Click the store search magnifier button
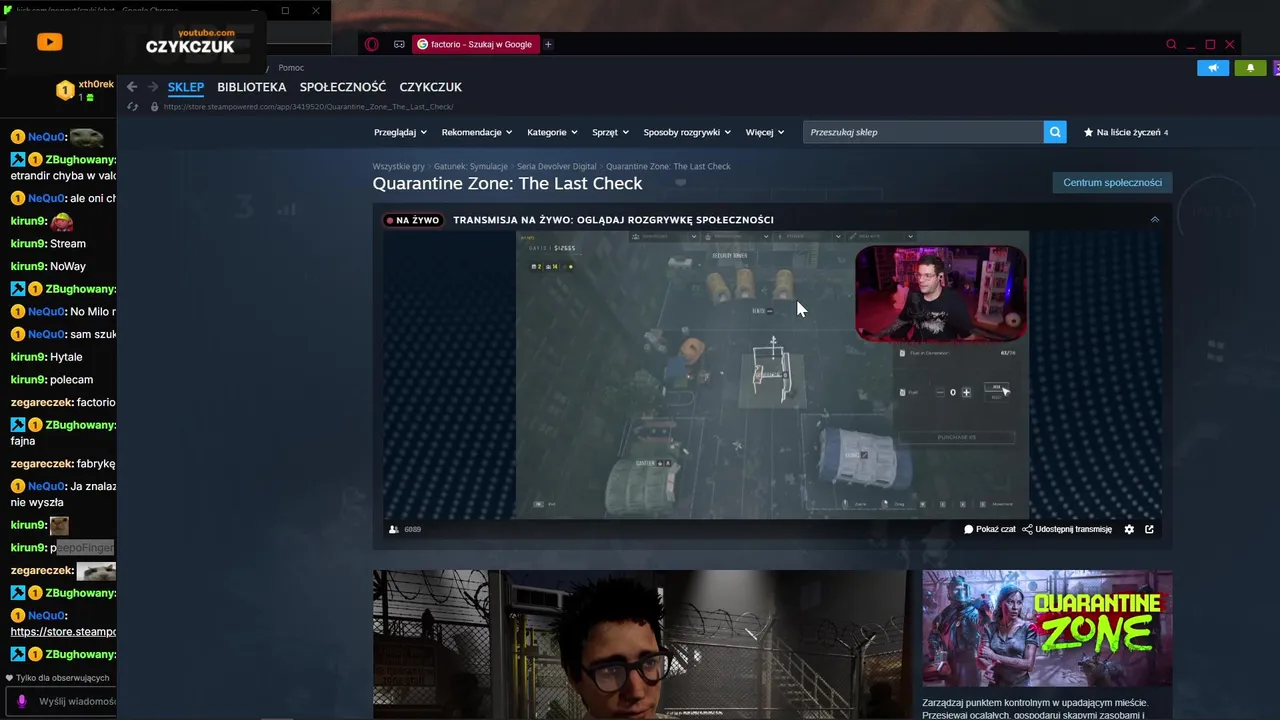The height and width of the screenshot is (720, 1280). pos(1055,132)
